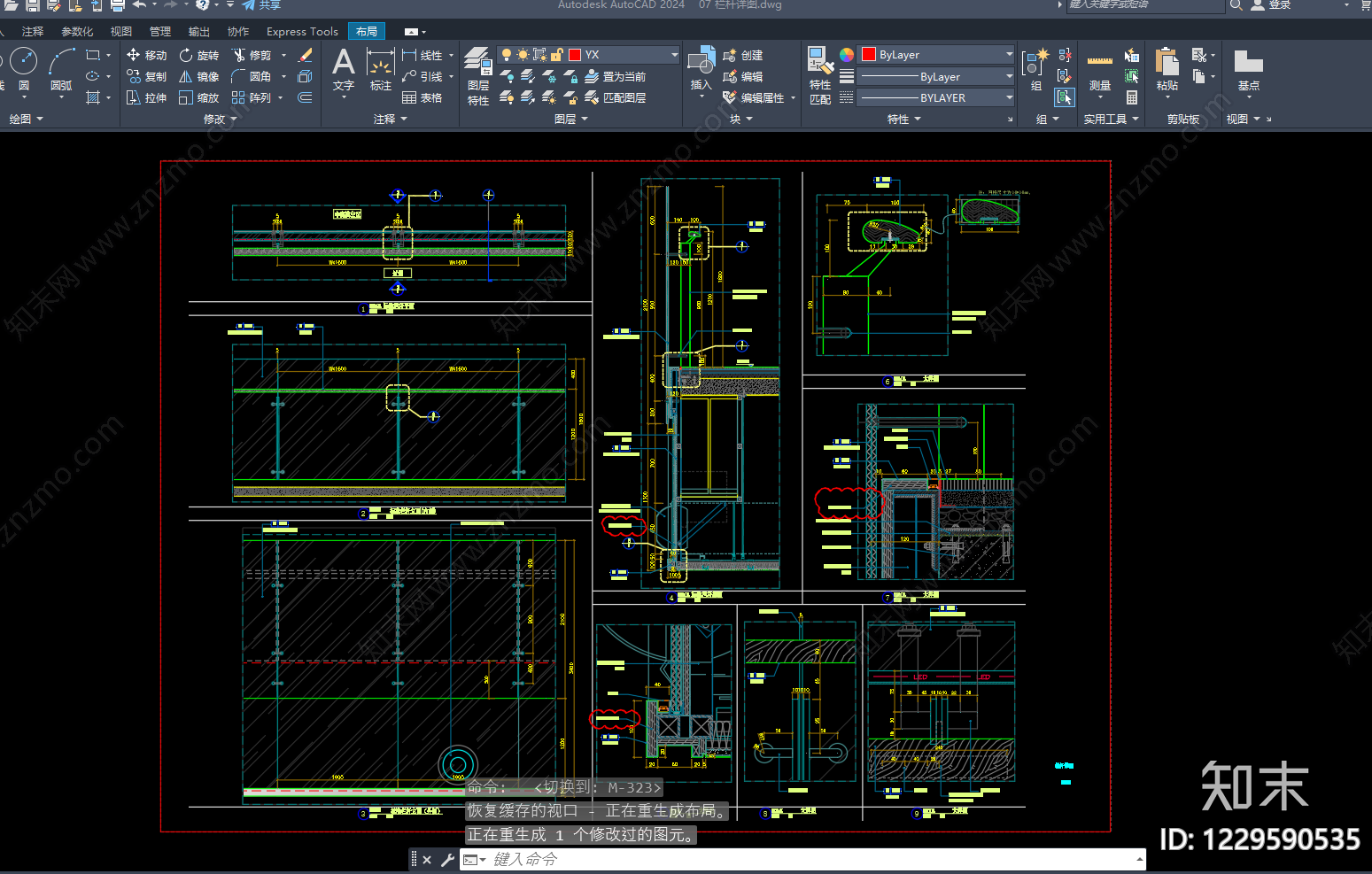Select the 修剪 (Trim) tool
1372x874 pixels.
click(252, 55)
